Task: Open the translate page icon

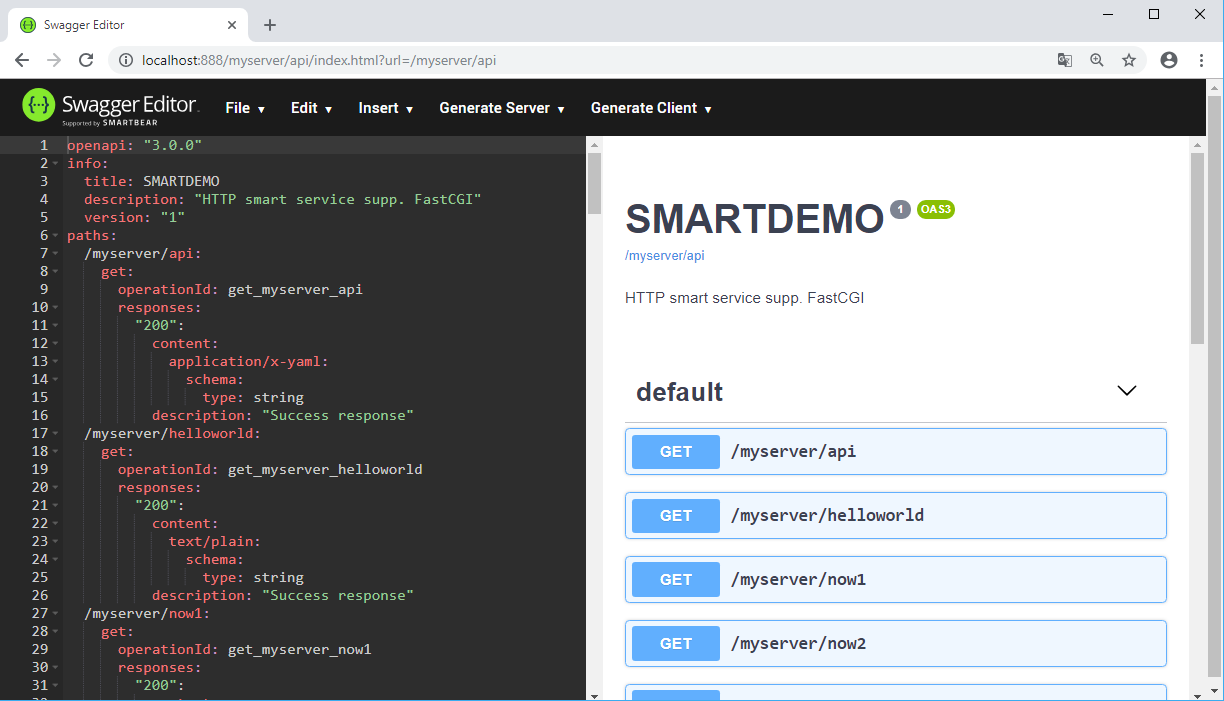Action: (1065, 60)
